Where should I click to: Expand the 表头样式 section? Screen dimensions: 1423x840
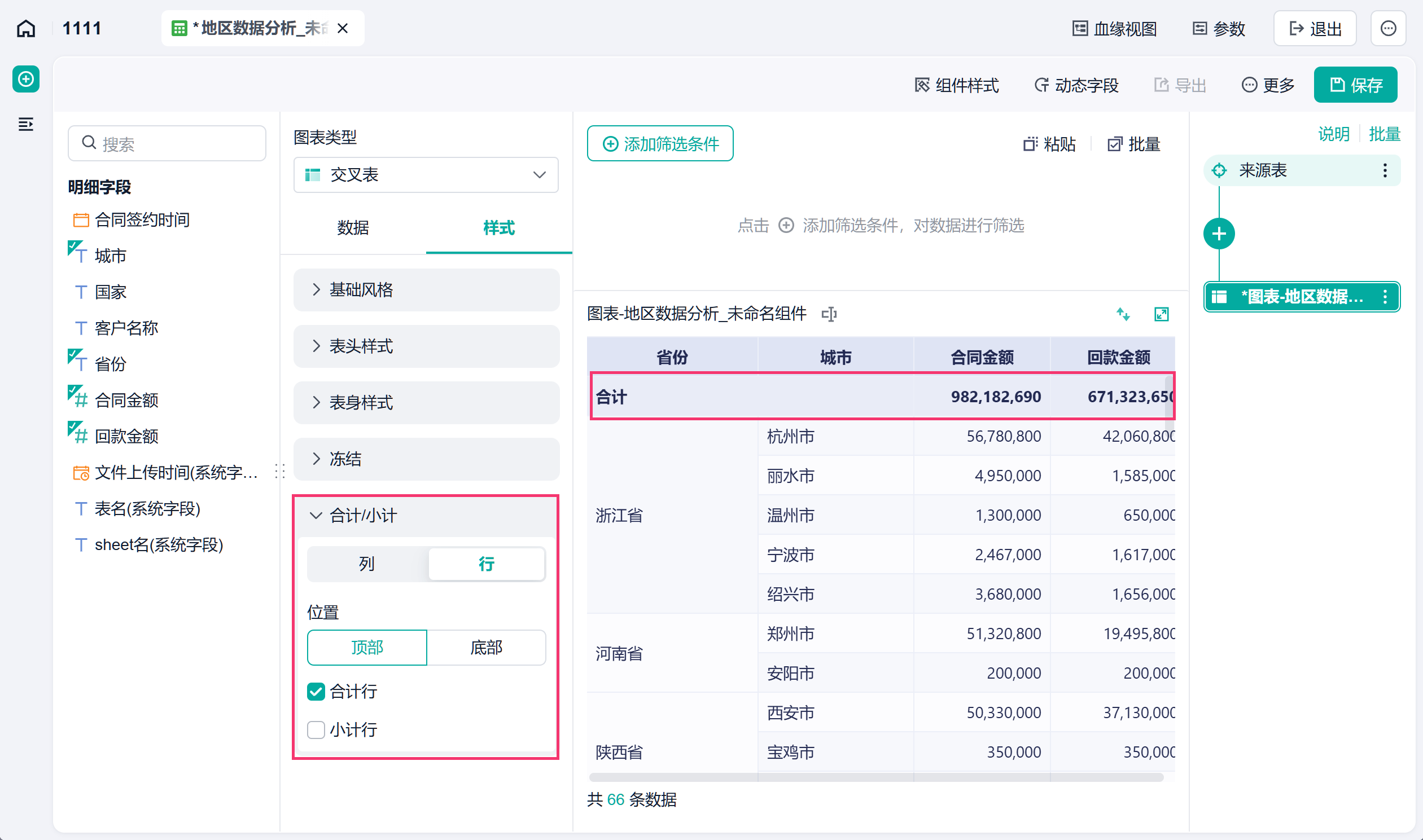pyautogui.click(x=426, y=346)
